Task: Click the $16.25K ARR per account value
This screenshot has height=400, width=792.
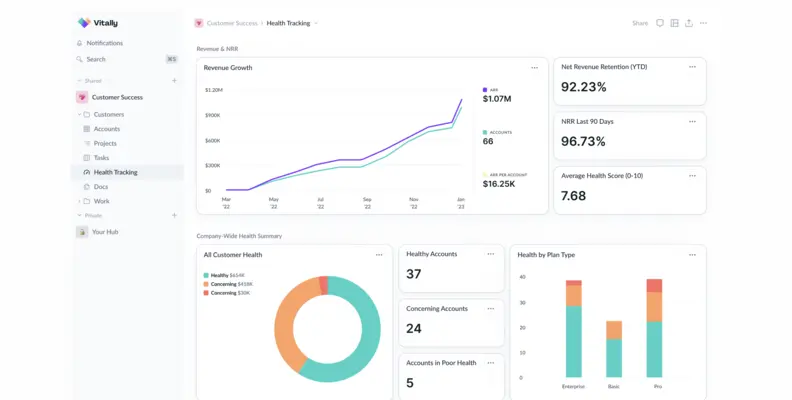Action: (x=499, y=184)
